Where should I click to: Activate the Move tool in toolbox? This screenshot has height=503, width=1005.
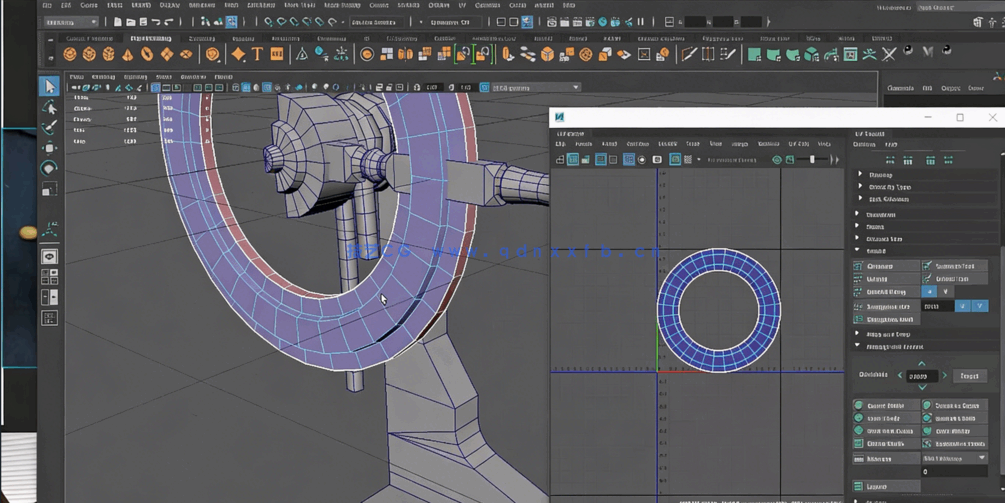coord(49,148)
